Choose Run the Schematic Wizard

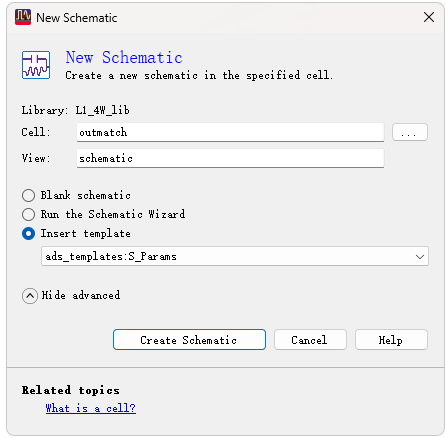click(x=28, y=214)
